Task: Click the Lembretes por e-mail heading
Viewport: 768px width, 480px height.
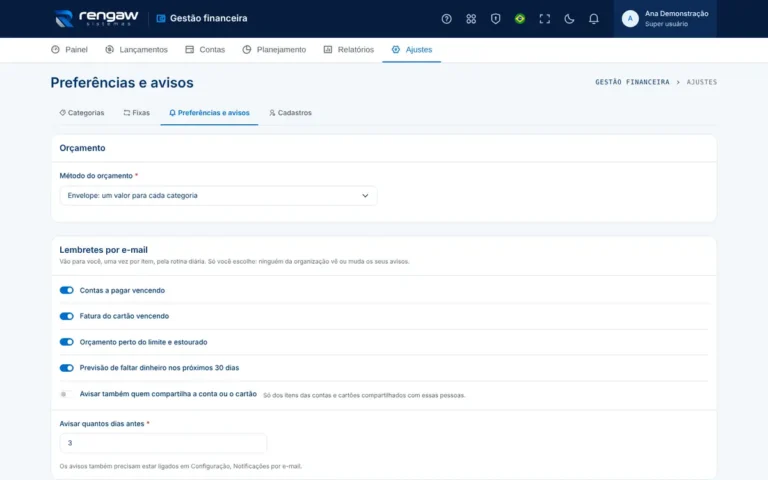Action: pos(103,250)
